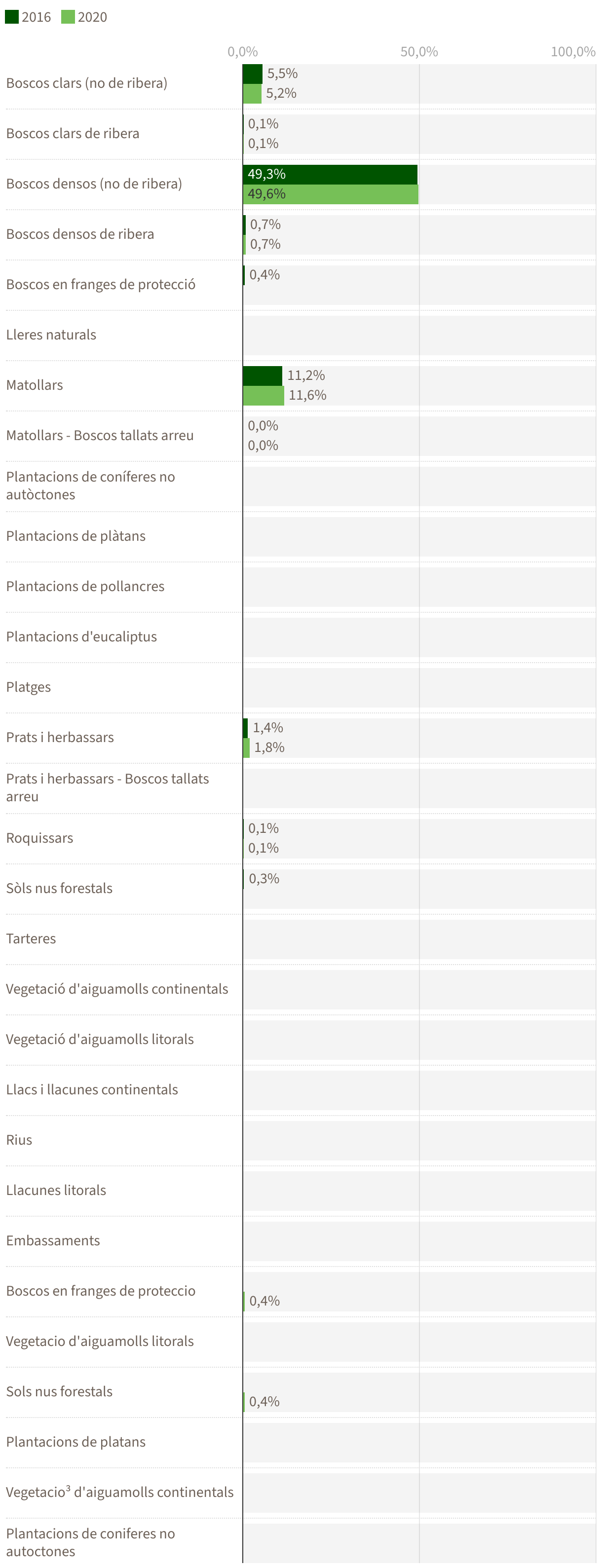
Task: Click the 50,0% axis tick label
Action: coord(419,52)
